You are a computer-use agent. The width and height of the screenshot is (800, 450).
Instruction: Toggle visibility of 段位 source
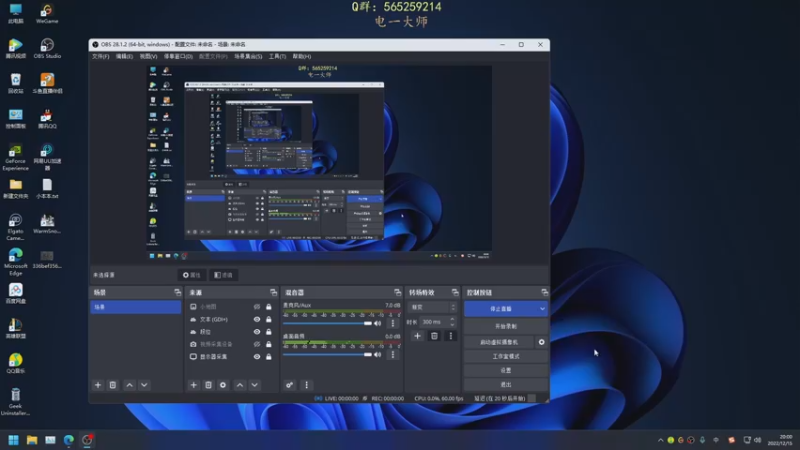pos(257,332)
